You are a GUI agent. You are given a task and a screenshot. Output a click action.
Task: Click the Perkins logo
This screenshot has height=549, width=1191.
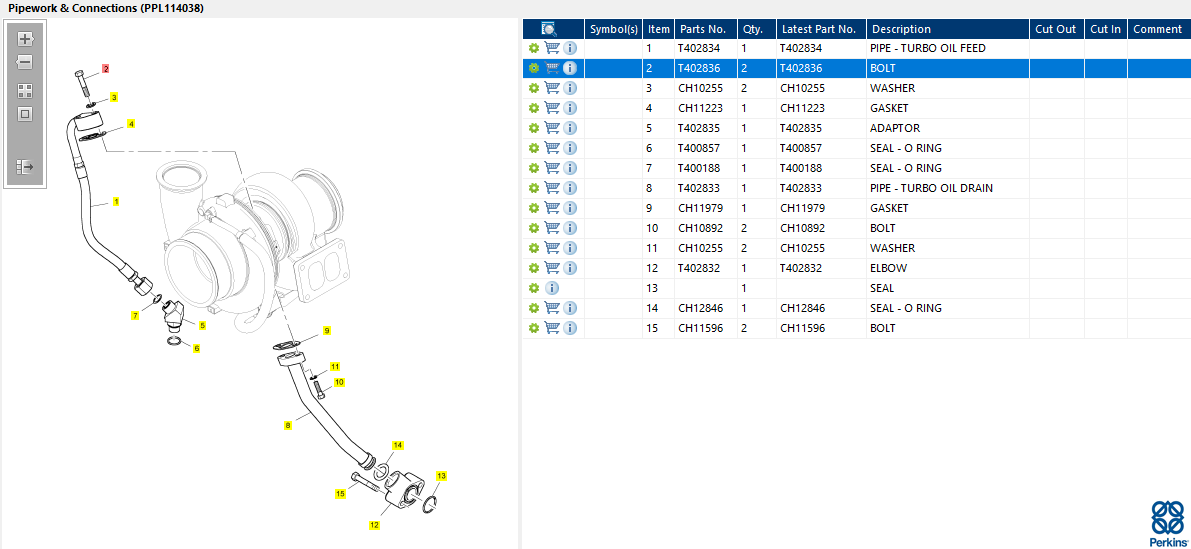[1167, 523]
